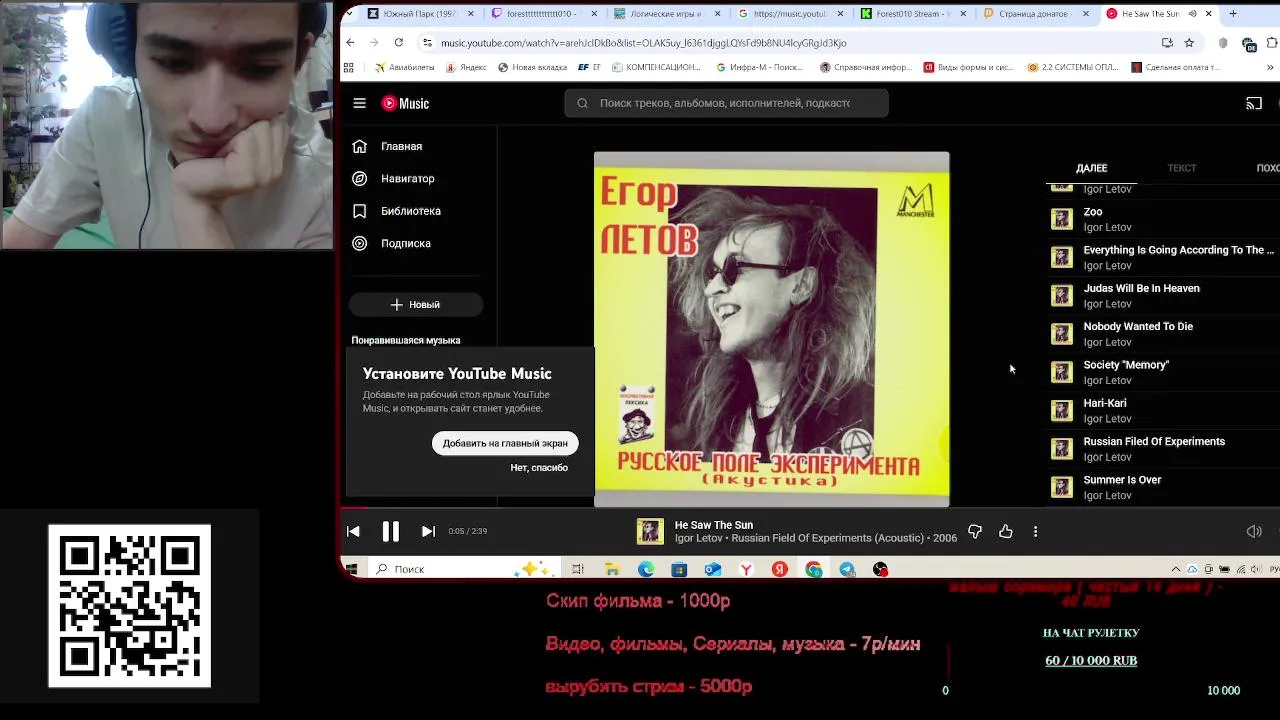Open the Справочная инфор... bookmark
This screenshot has width=1280, height=720.
[866, 67]
